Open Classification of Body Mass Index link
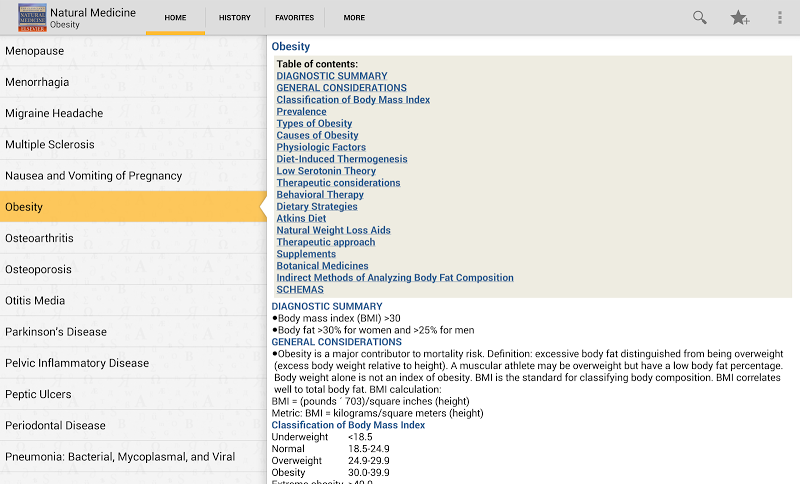800x484 pixels. pos(353,99)
